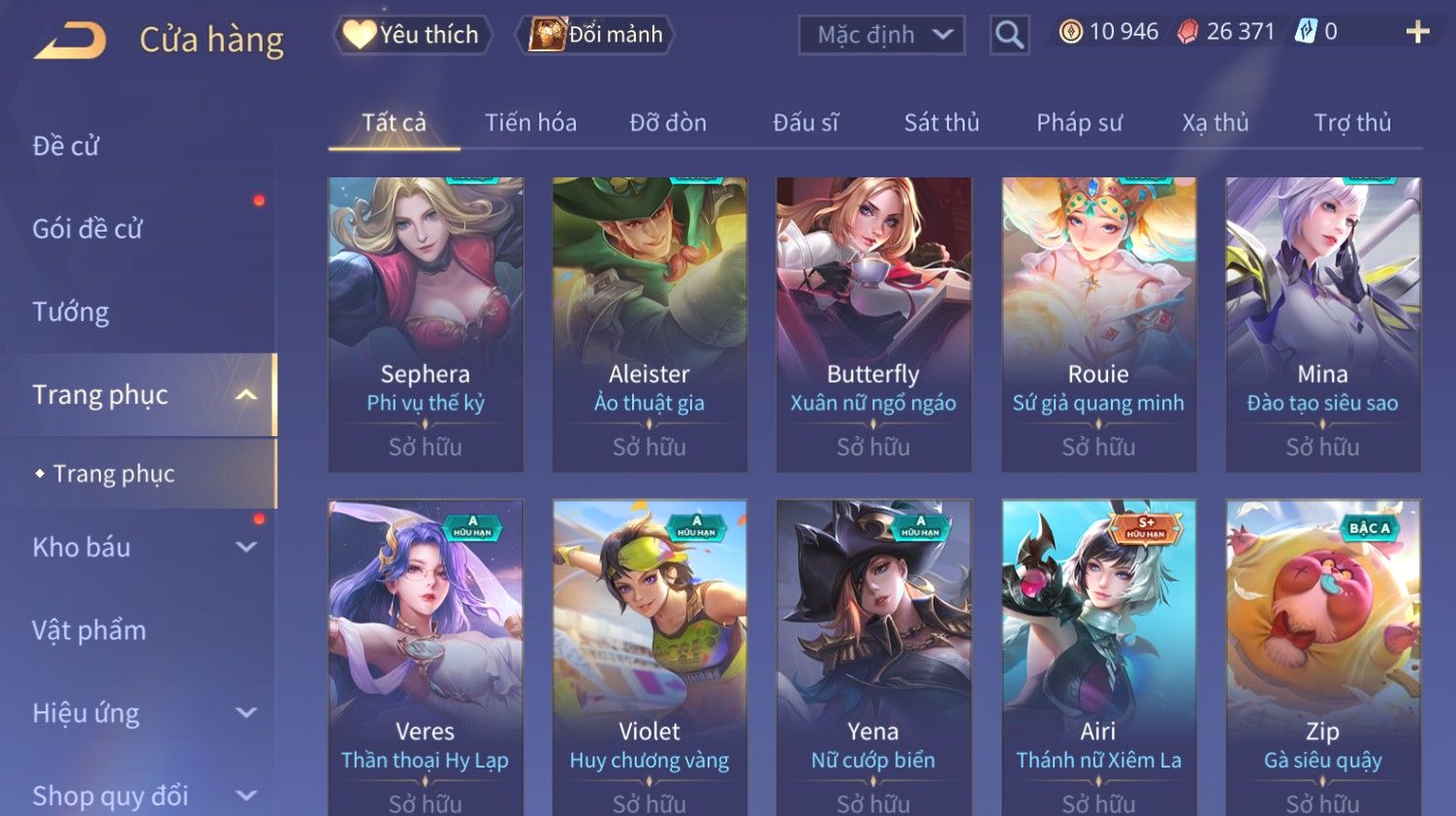Open the search magnifier icon
The width and height of the screenshot is (1456, 816).
coord(1009,35)
